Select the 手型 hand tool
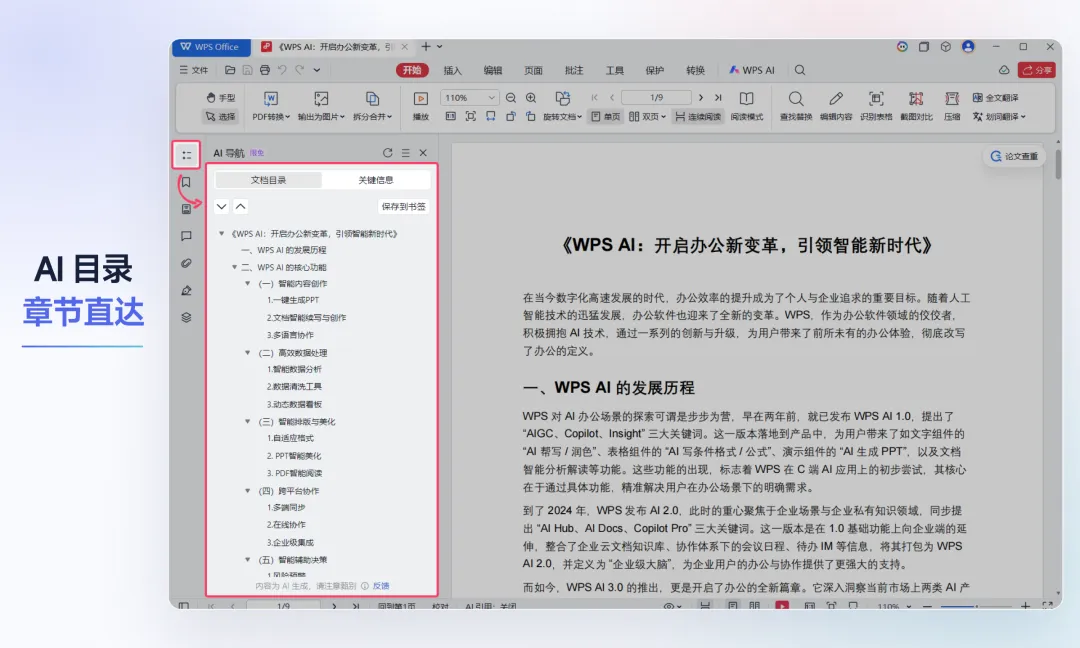 pyautogui.click(x=220, y=98)
